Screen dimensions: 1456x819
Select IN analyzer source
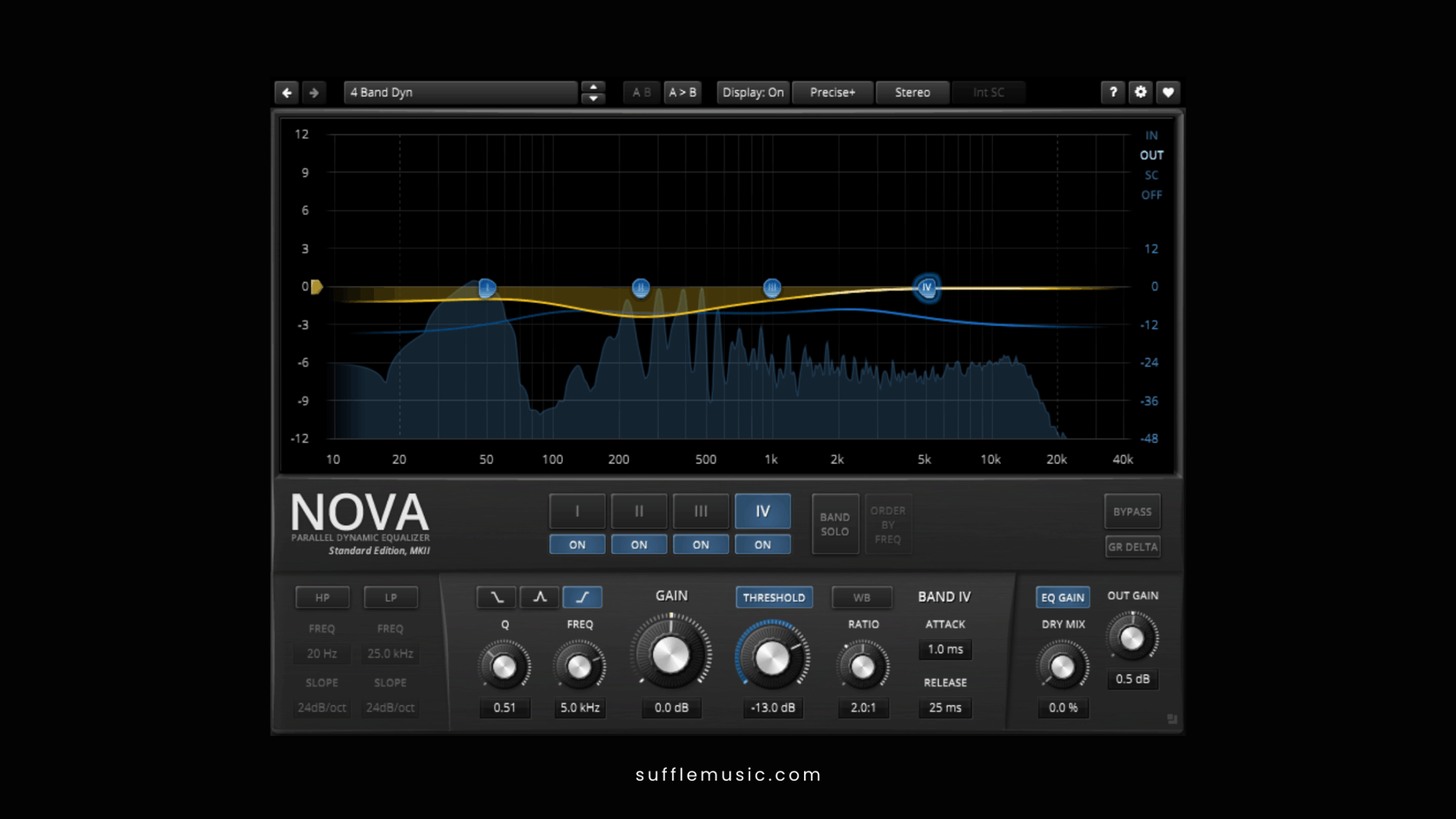(x=1151, y=135)
